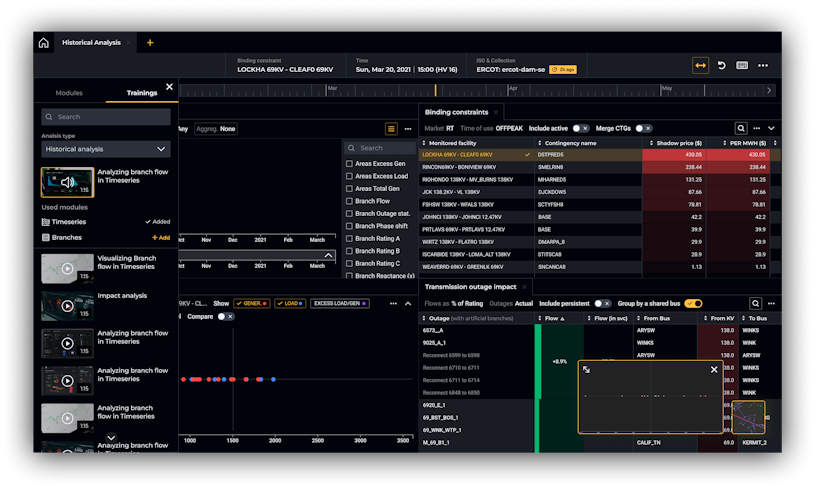Change Flows as % of Rating selector
The width and height of the screenshot is (815, 488).
click(453, 304)
